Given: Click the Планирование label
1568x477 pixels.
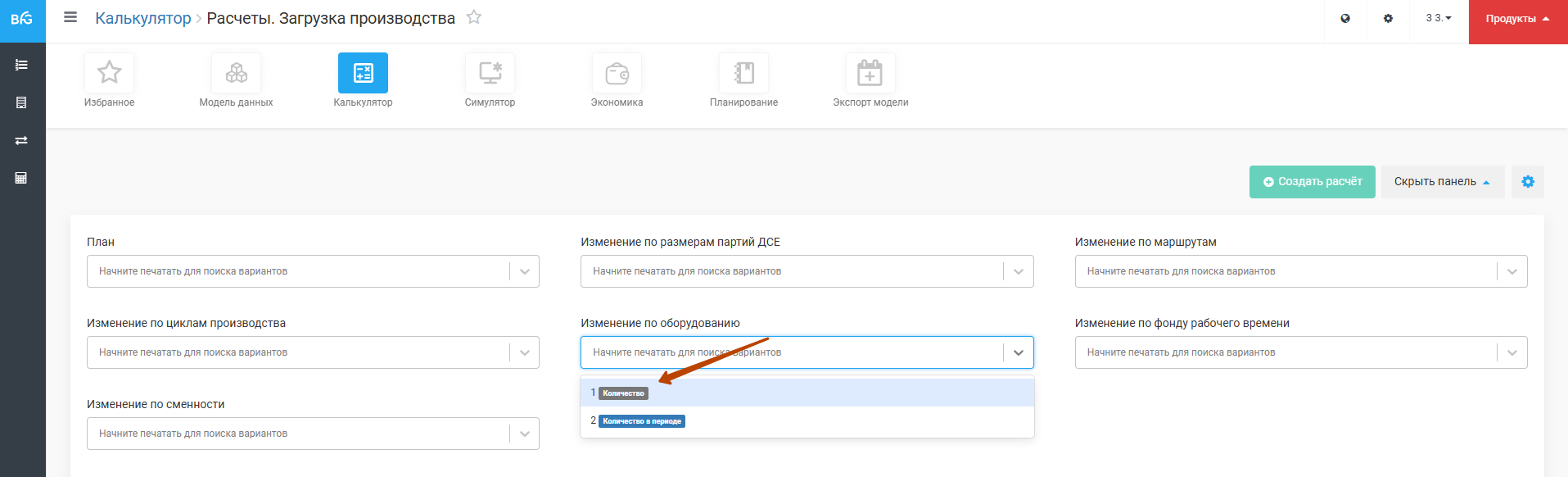Looking at the screenshot, I should (743, 102).
